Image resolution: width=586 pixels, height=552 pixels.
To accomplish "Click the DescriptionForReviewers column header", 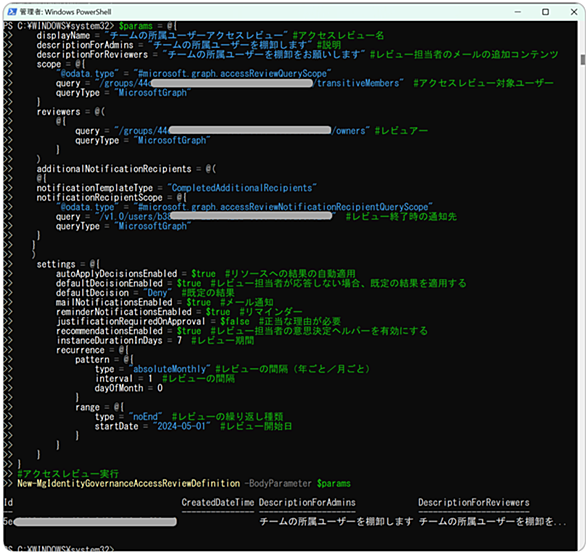I will [x=474, y=503].
